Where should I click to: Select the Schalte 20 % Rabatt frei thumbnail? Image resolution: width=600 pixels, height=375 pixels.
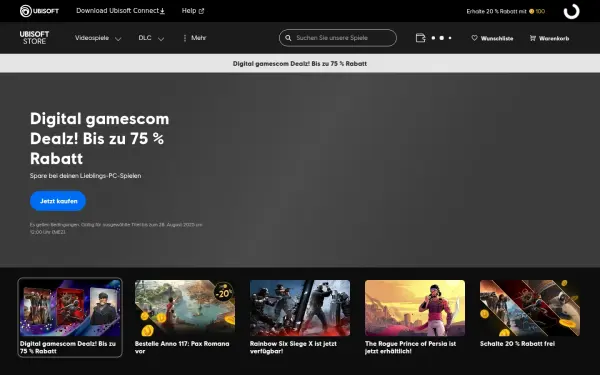click(530, 308)
